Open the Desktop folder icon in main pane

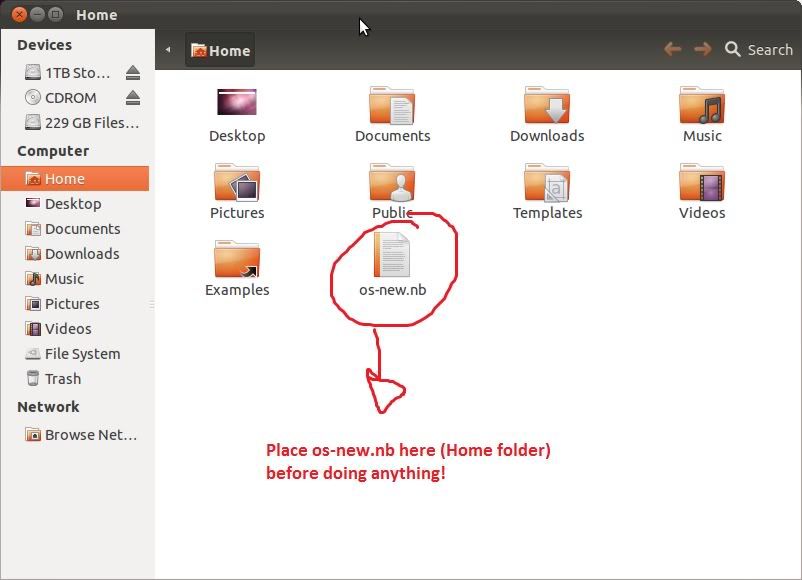tap(237, 102)
